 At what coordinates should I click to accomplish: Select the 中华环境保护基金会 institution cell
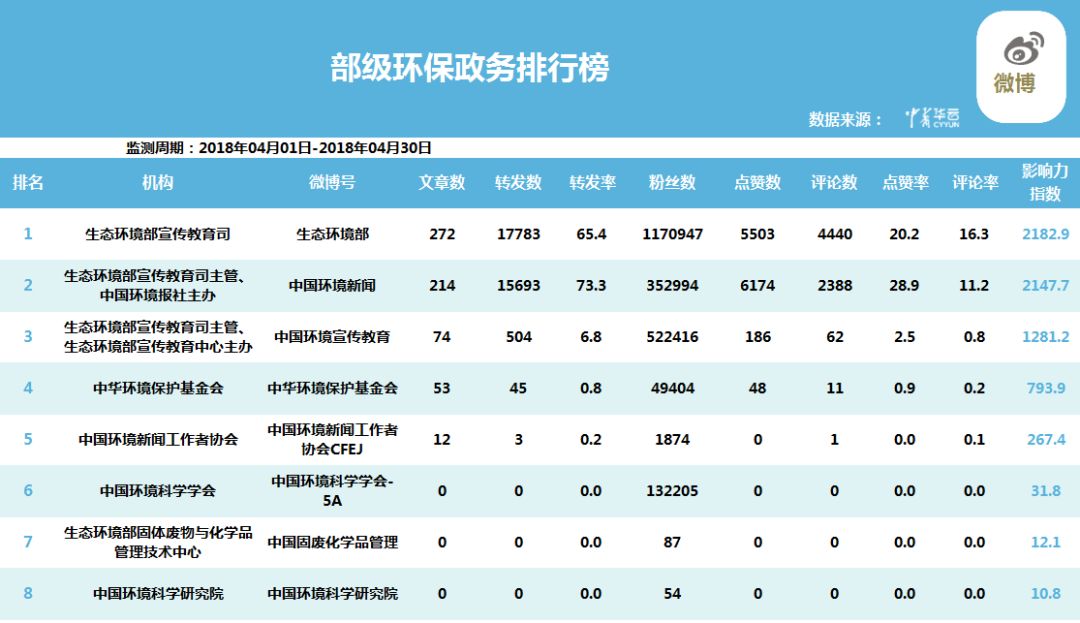[x=158, y=388]
